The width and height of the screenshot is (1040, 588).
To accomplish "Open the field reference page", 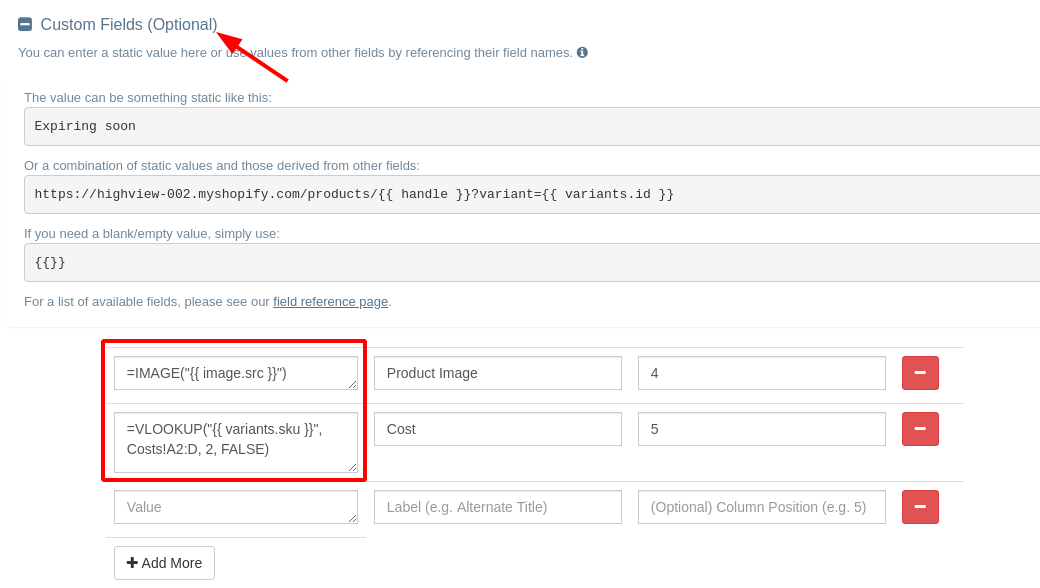I will click(330, 301).
